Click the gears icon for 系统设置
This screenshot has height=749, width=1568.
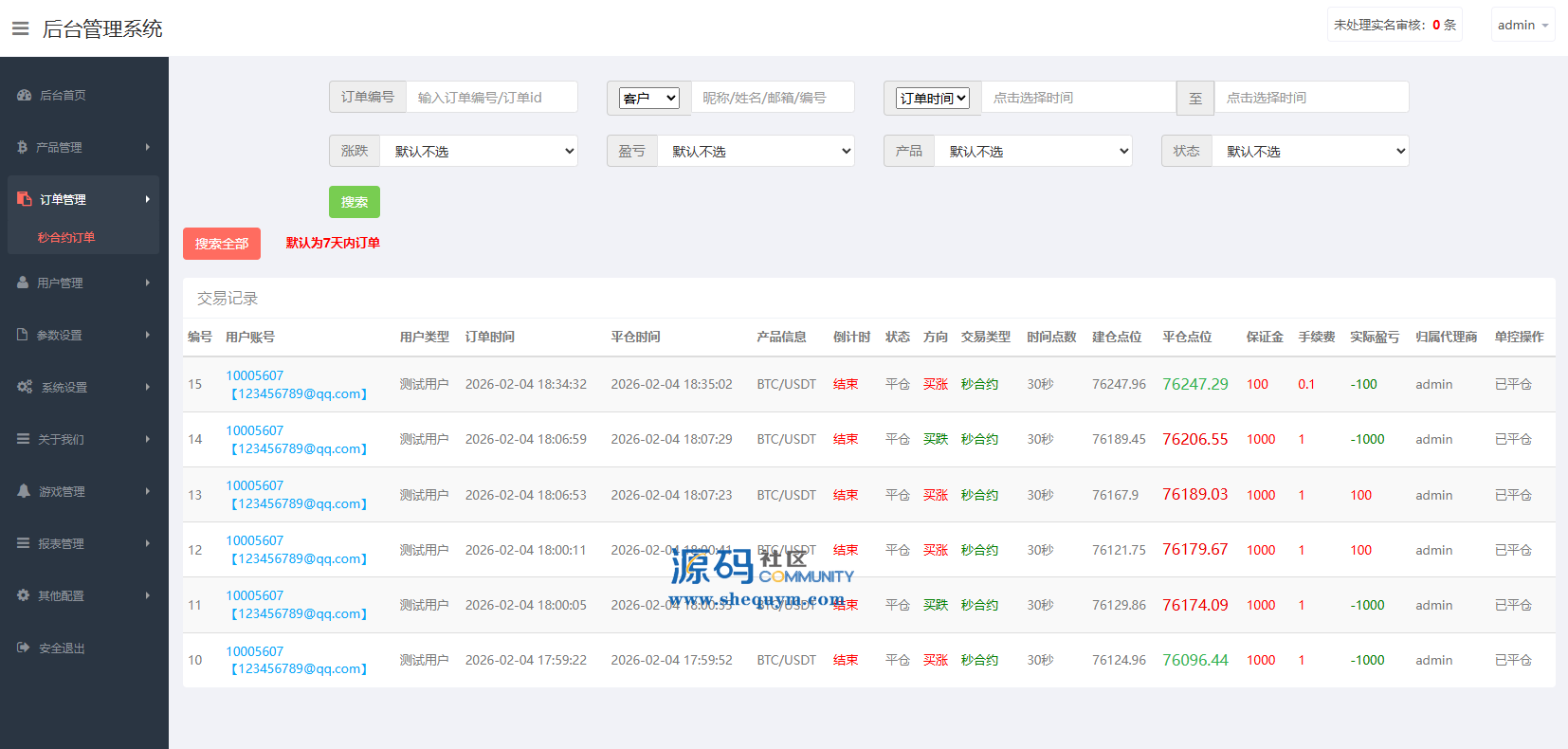pos(25,387)
